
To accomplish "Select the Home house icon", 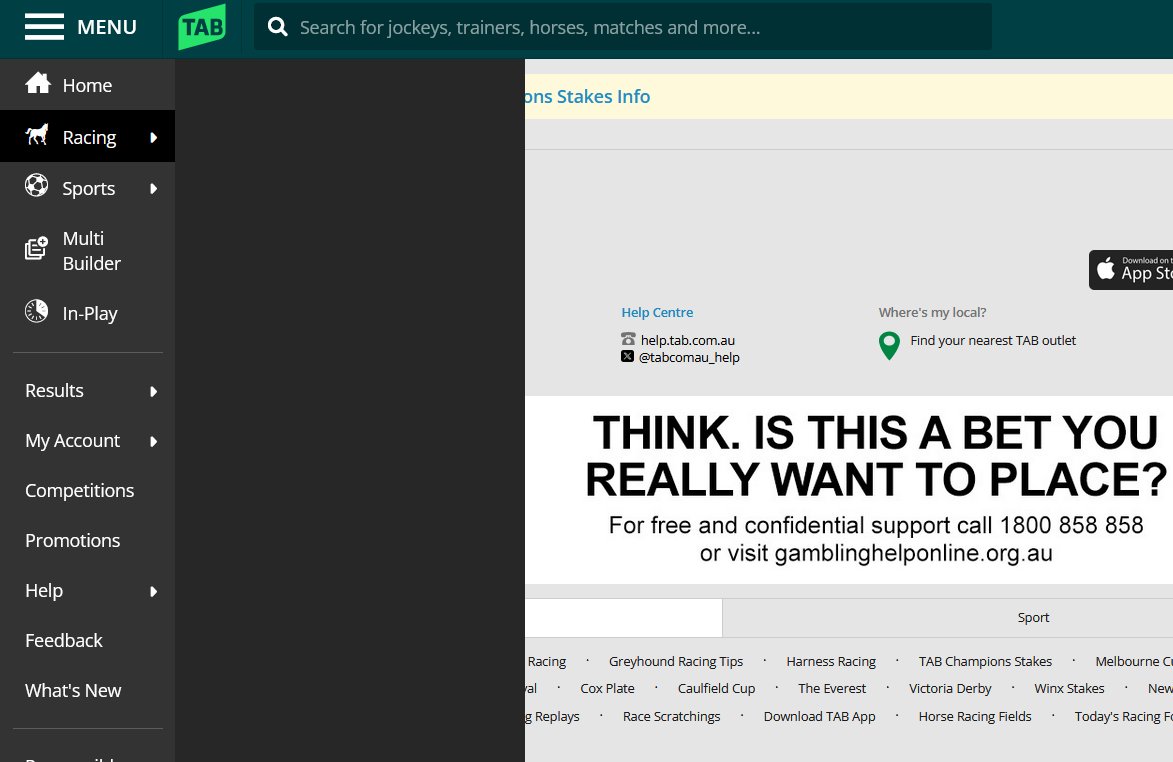I will coord(37,84).
